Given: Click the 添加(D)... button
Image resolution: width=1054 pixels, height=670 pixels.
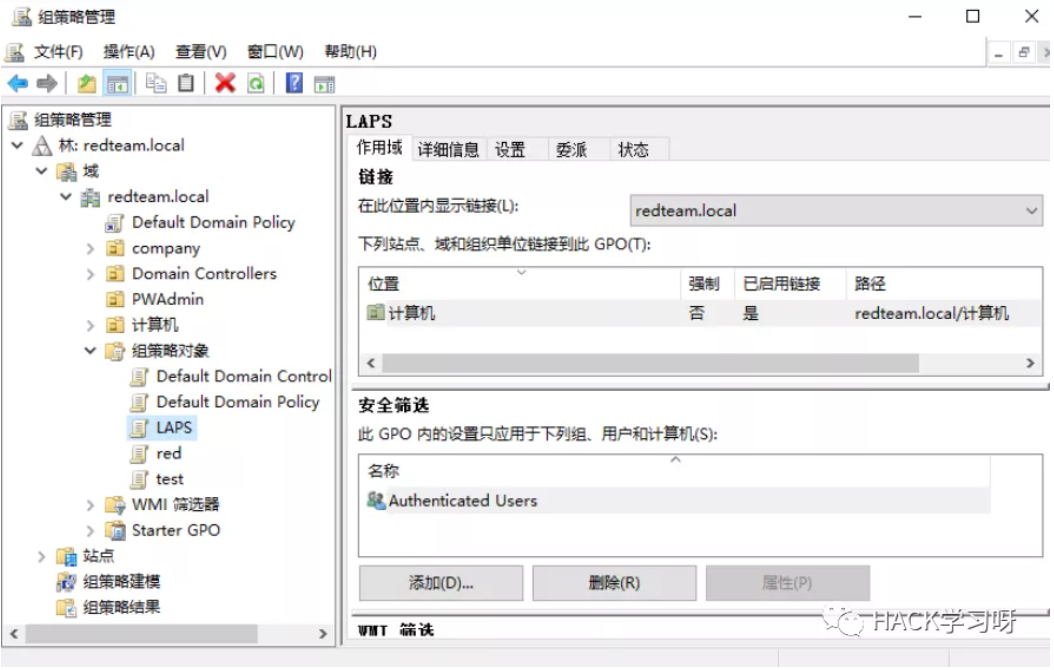Looking at the screenshot, I should click(441, 583).
